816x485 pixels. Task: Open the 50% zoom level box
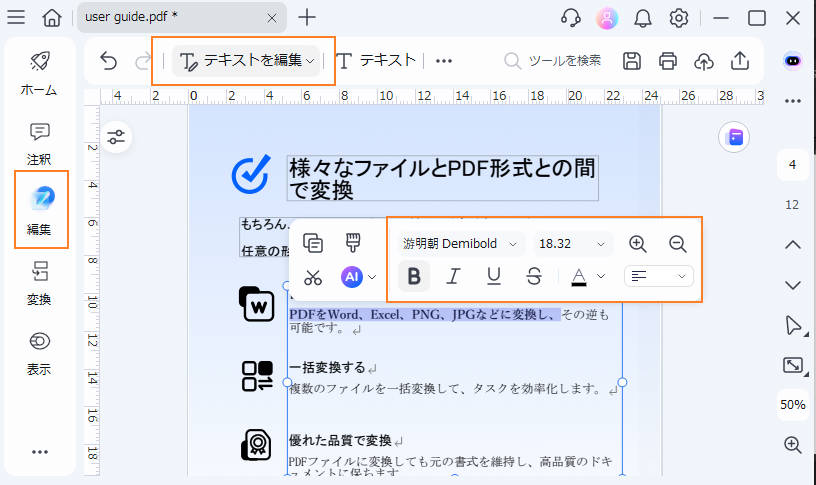792,405
